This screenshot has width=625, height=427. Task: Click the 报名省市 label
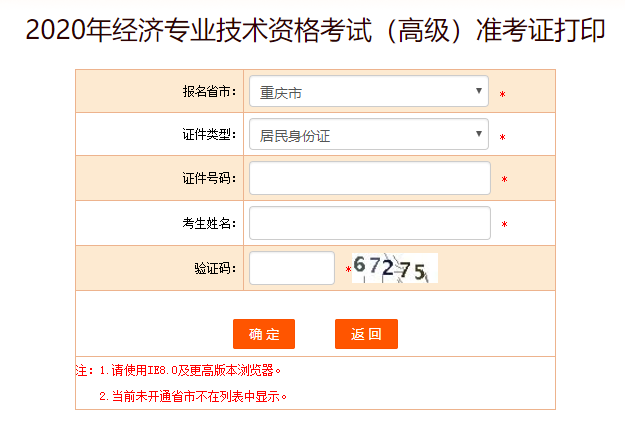(x=208, y=92)
